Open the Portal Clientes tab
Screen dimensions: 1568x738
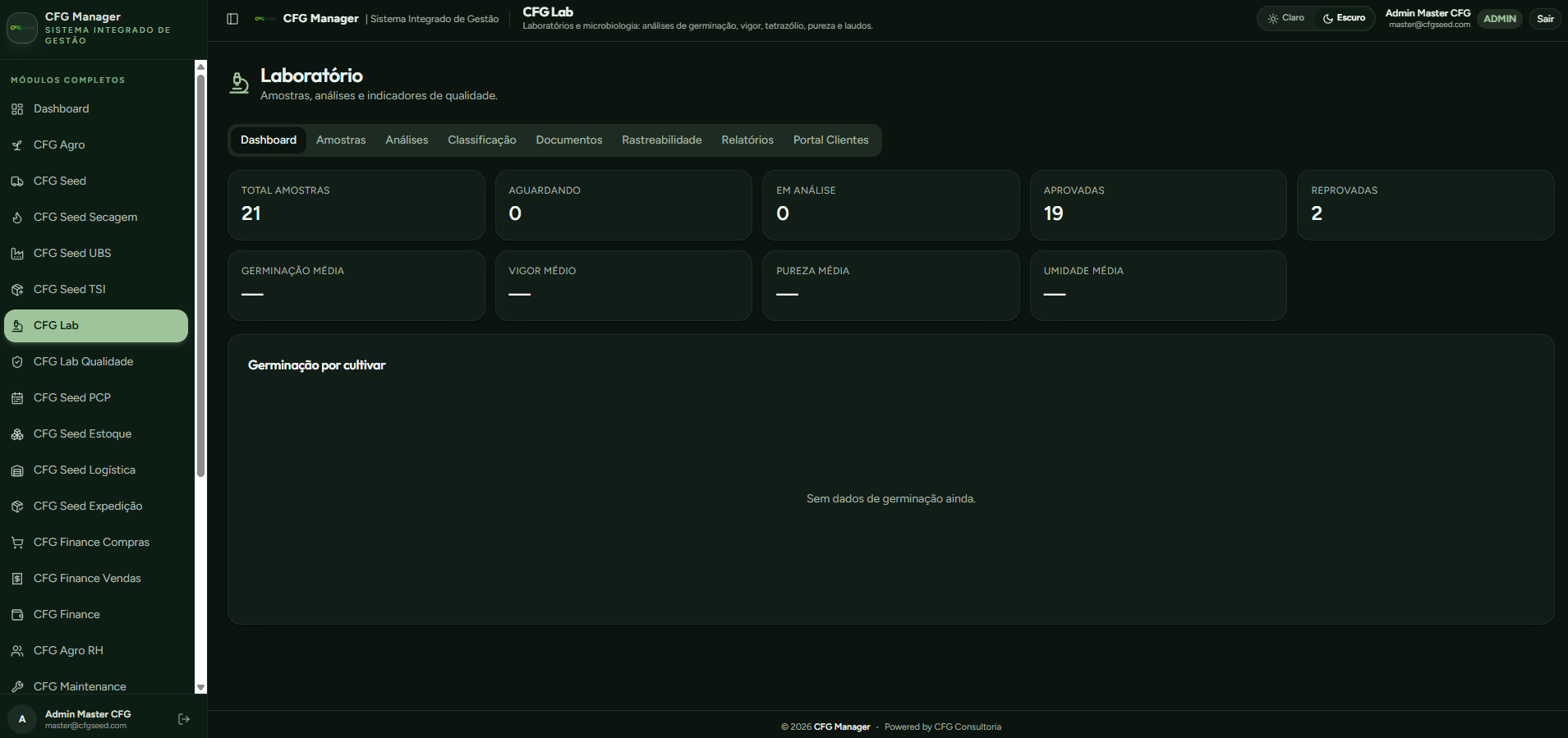click(830, 140)
